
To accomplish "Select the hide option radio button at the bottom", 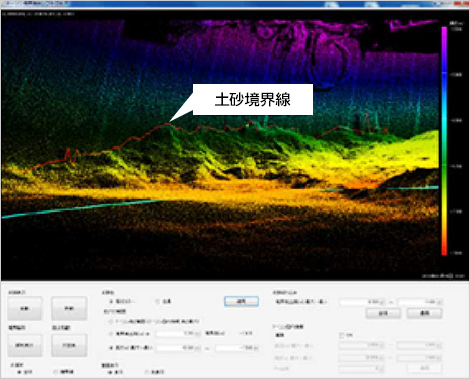I will [147, 372].
